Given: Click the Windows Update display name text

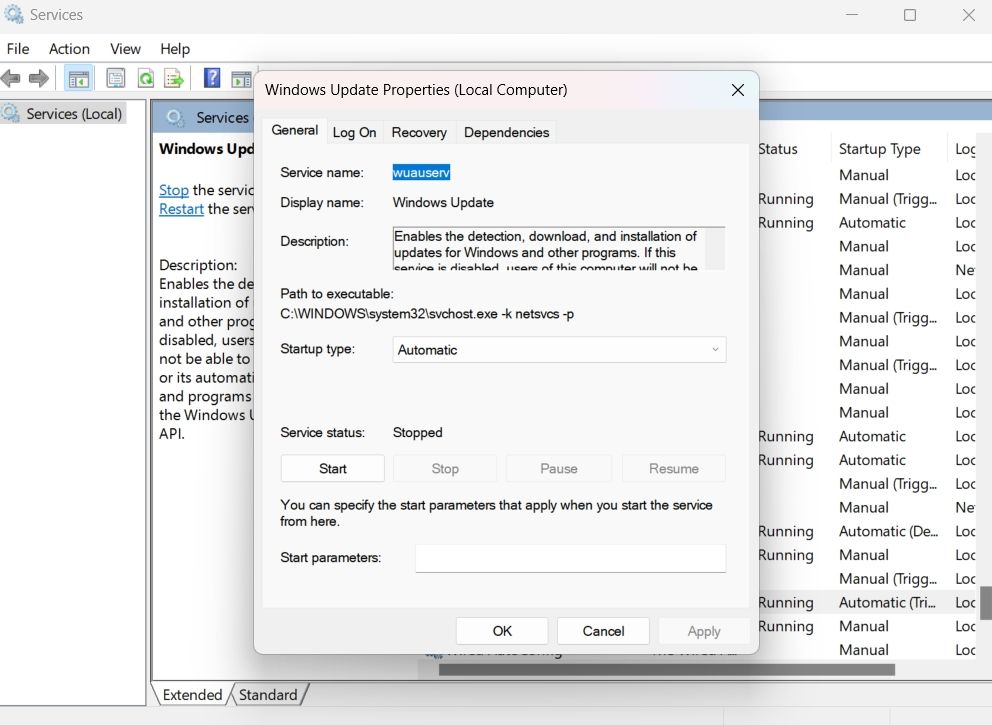Looking at the screenshot, I should click(443, 202).
